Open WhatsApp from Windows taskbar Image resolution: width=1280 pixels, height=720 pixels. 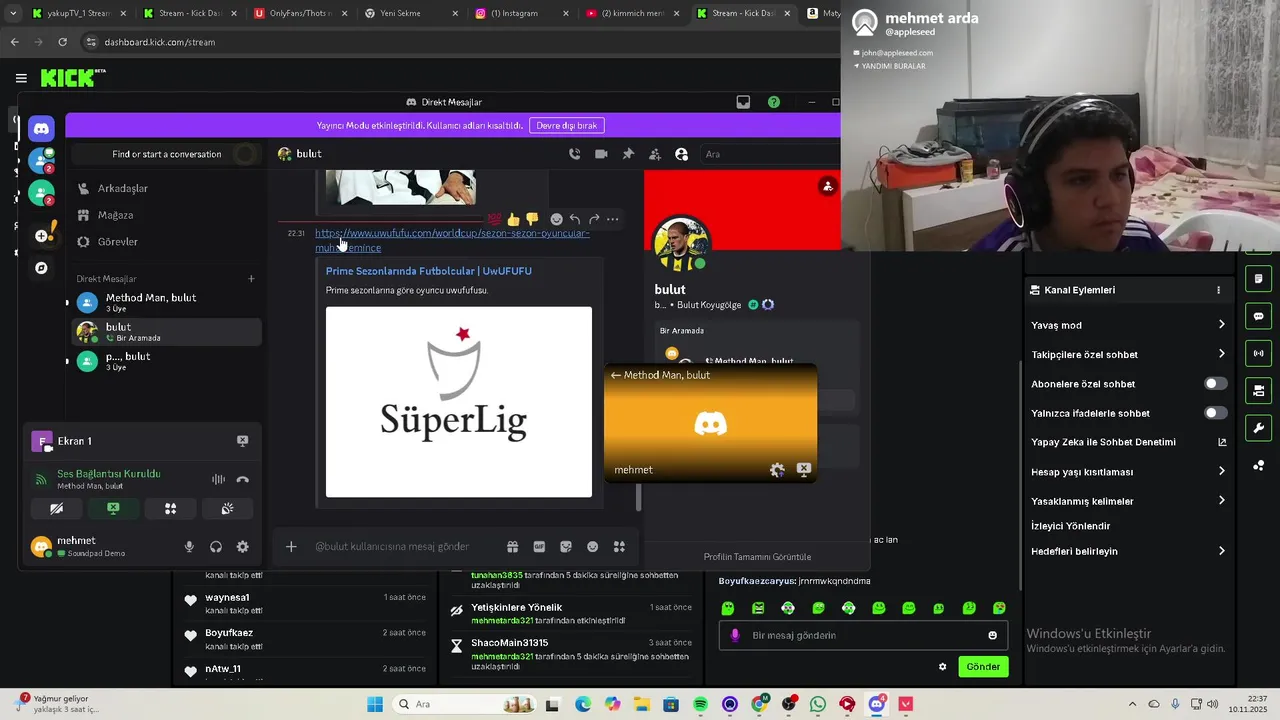click(x=818, y=704)
